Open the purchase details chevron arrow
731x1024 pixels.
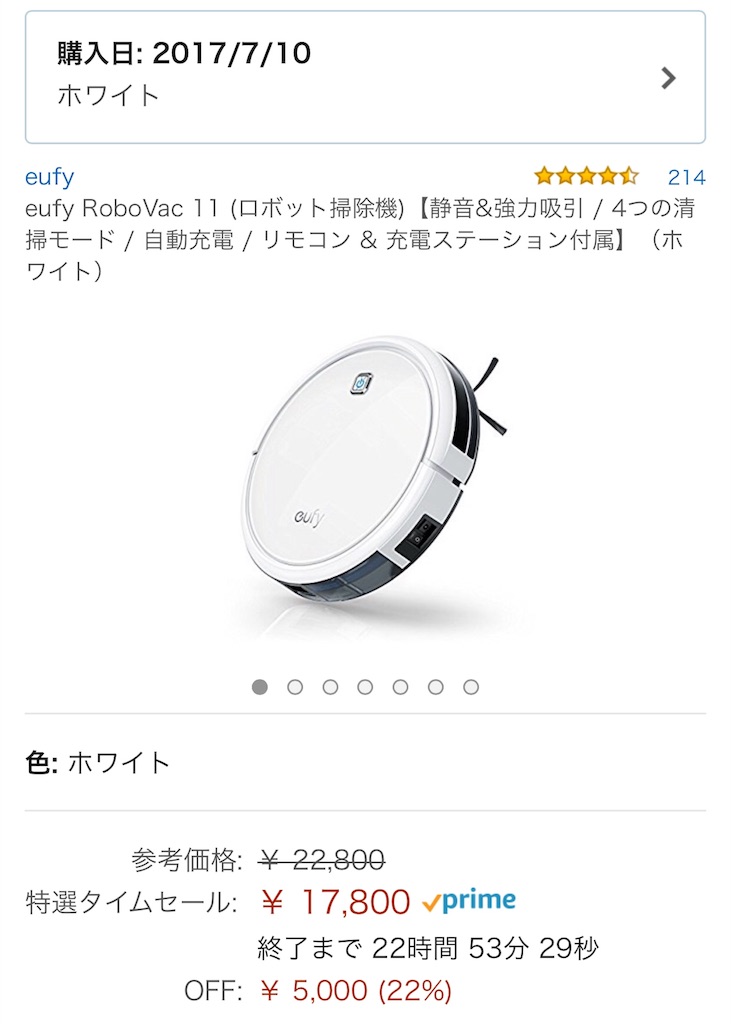pos(668,78)
